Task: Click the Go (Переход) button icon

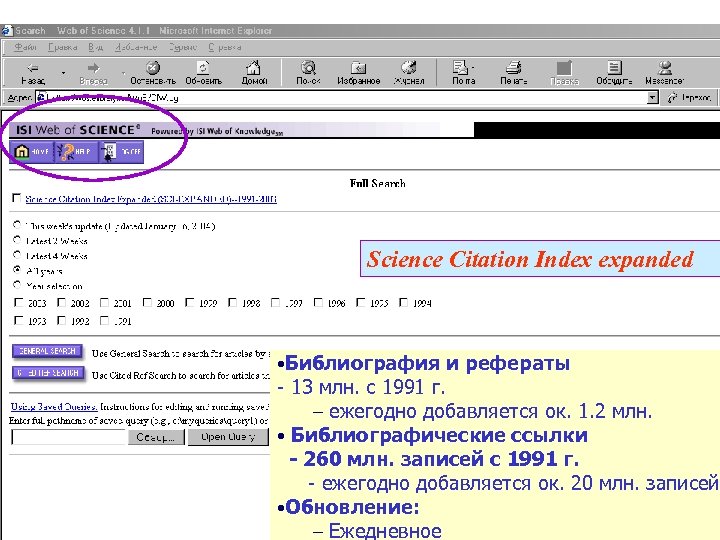Action: 673,97
